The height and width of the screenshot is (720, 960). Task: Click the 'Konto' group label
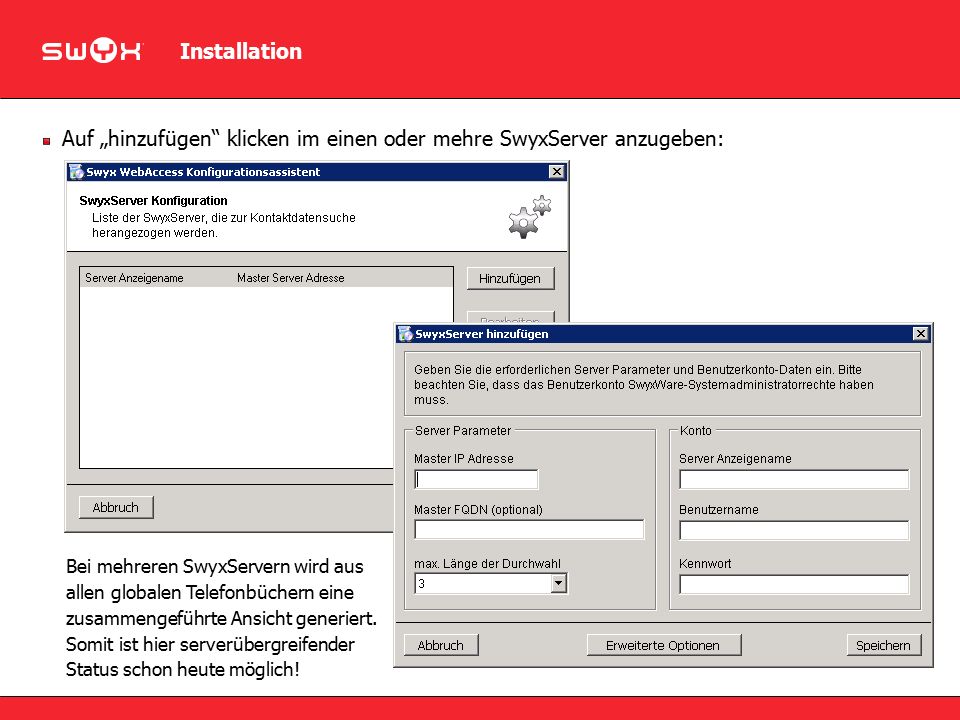coord(696,430)
